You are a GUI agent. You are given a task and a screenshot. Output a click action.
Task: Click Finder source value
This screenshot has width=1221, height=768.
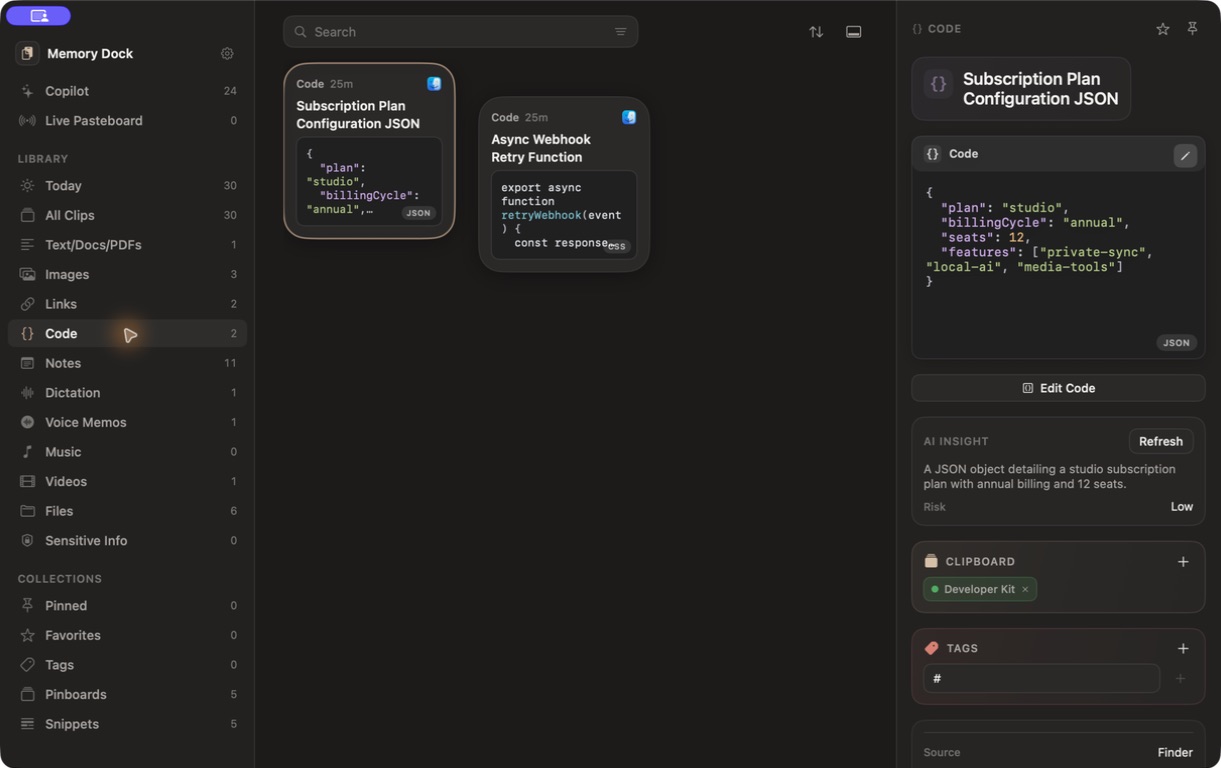click(1175, 753)
